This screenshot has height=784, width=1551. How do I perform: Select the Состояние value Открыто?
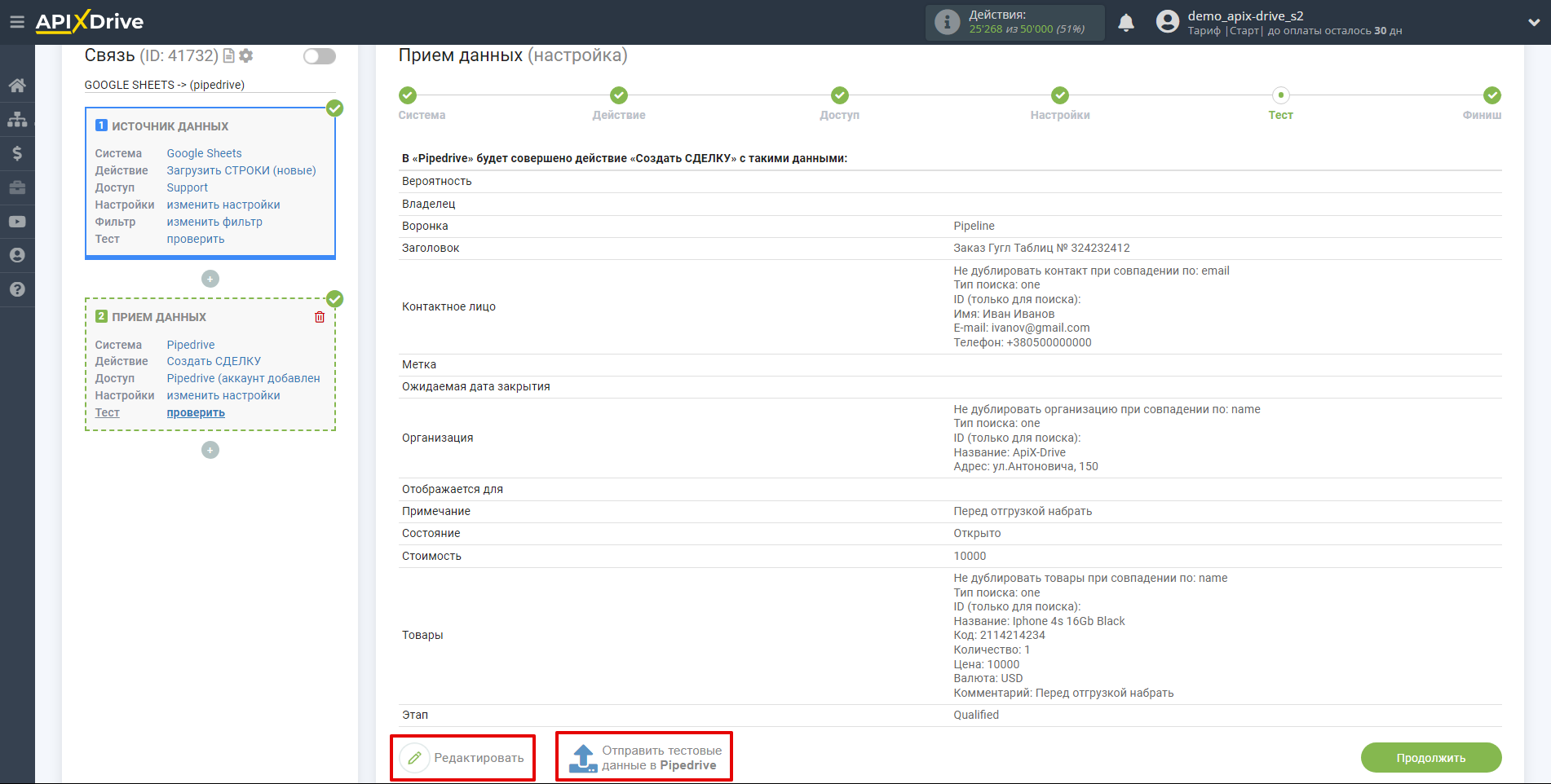click(x=977, y=533)
